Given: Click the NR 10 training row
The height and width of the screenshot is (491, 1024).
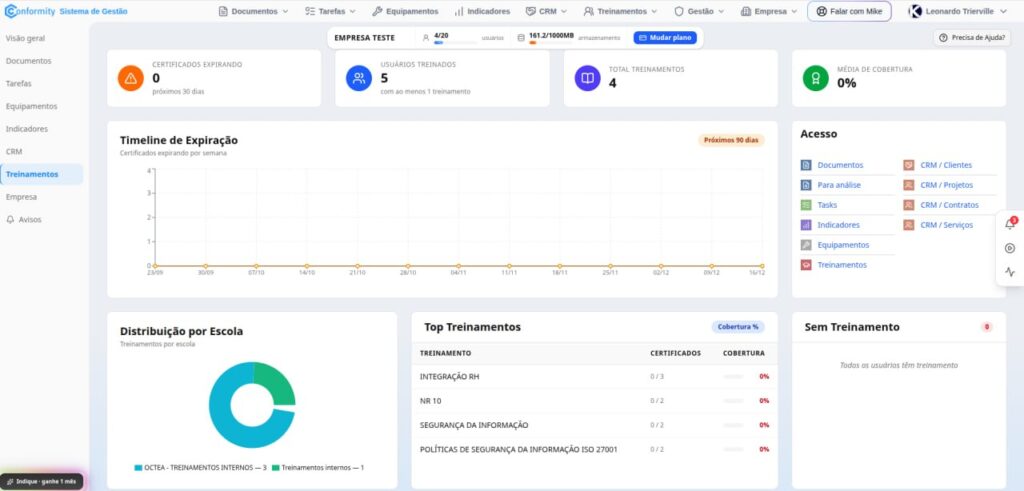Looking at the screenshot, I should [594, 401].
